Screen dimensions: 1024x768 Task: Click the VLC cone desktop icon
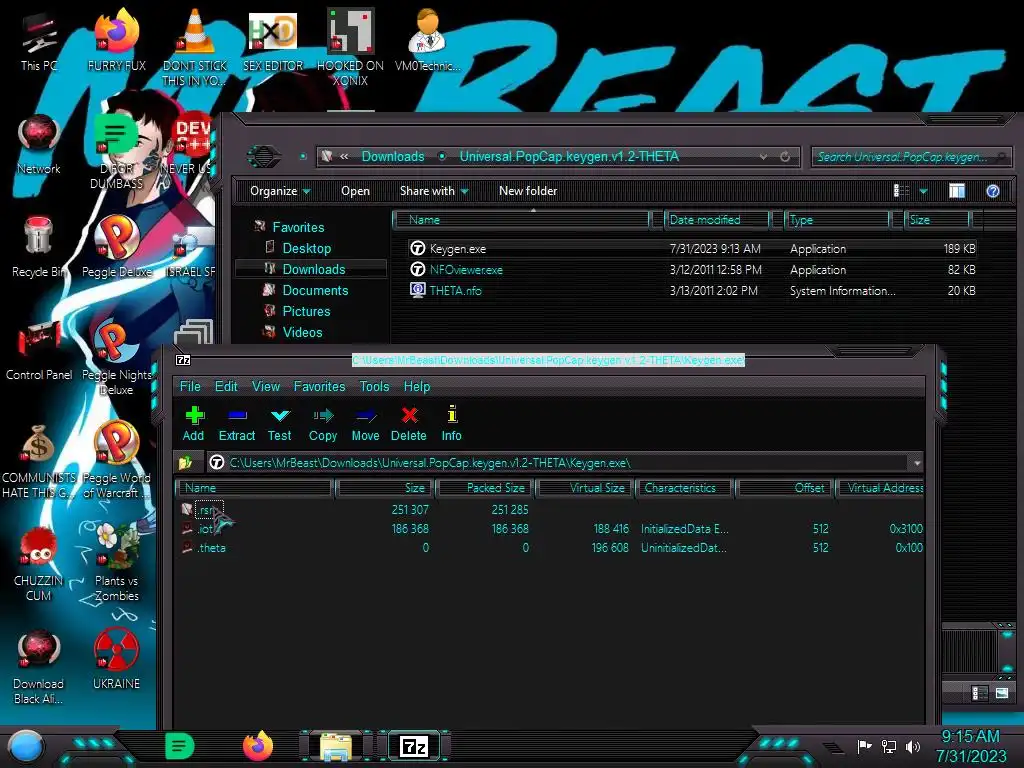coord(195,31)
